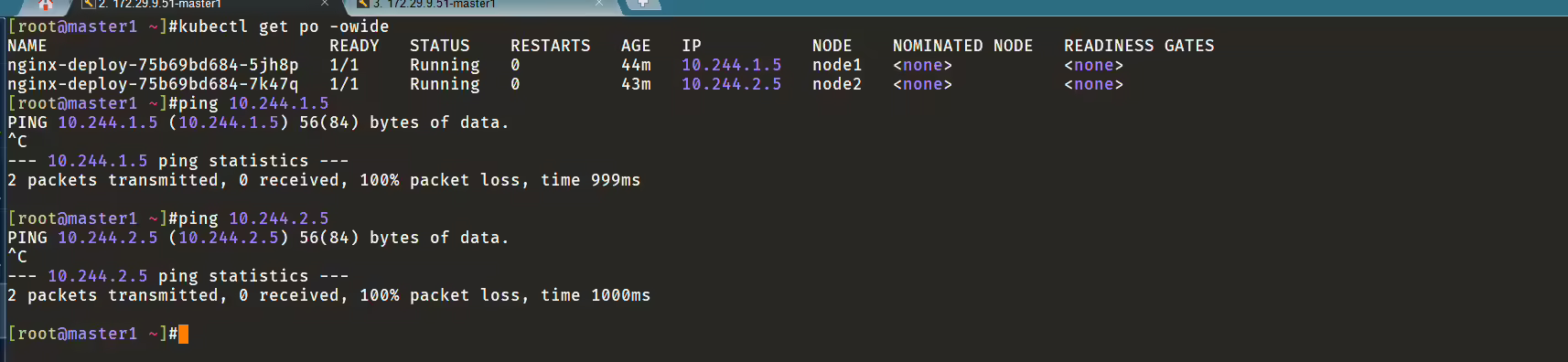Click node2 in the NODE column
Viewport: 1568px width, 362px height.
pyautogui.click(x=837, y=84)
